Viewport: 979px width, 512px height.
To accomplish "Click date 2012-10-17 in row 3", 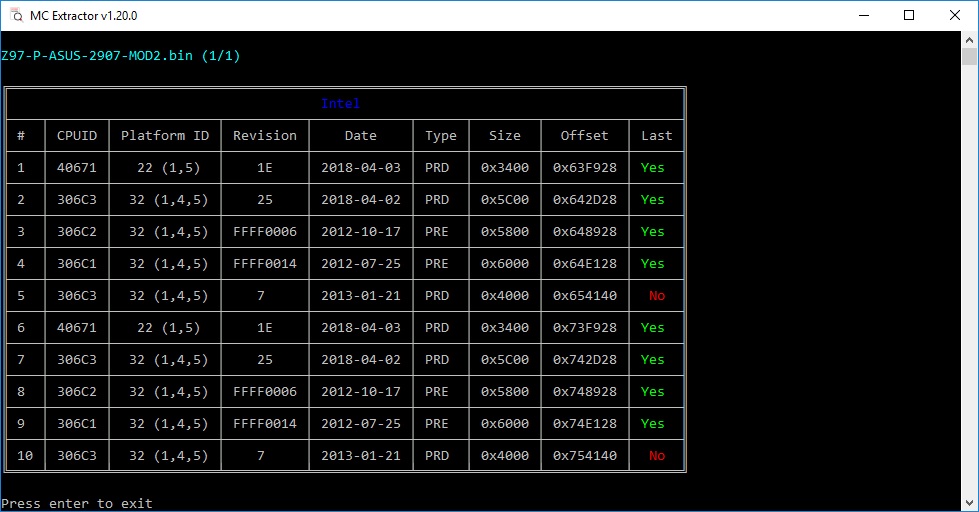I will tap(361, 232).
